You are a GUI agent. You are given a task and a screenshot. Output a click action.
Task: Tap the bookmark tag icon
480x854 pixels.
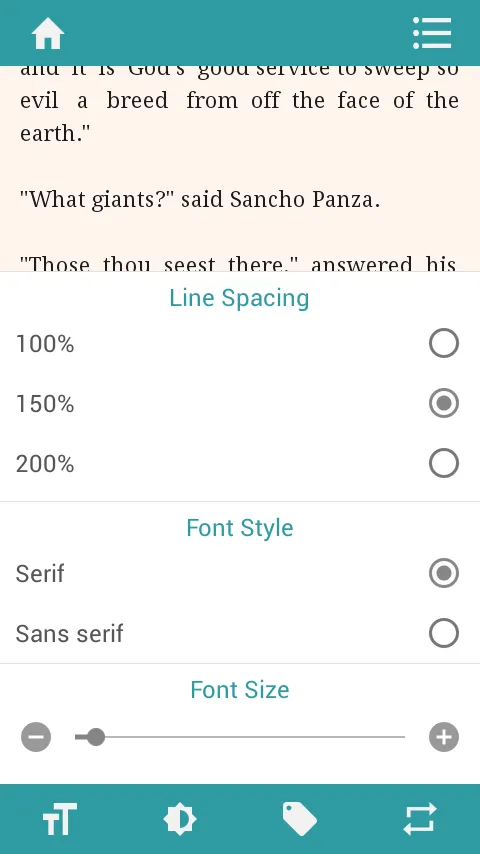[x=300, y=819]
